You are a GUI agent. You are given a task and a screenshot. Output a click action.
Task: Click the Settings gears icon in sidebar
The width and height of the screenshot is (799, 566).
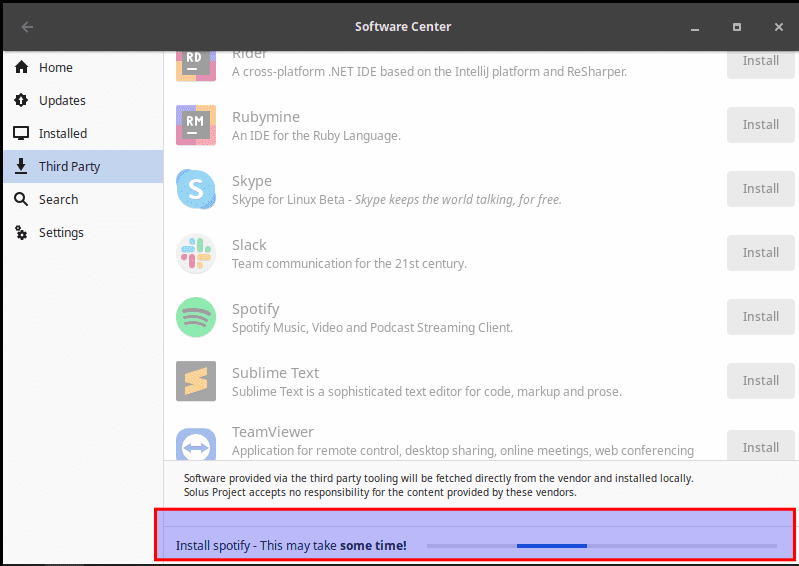pos(21,232)
